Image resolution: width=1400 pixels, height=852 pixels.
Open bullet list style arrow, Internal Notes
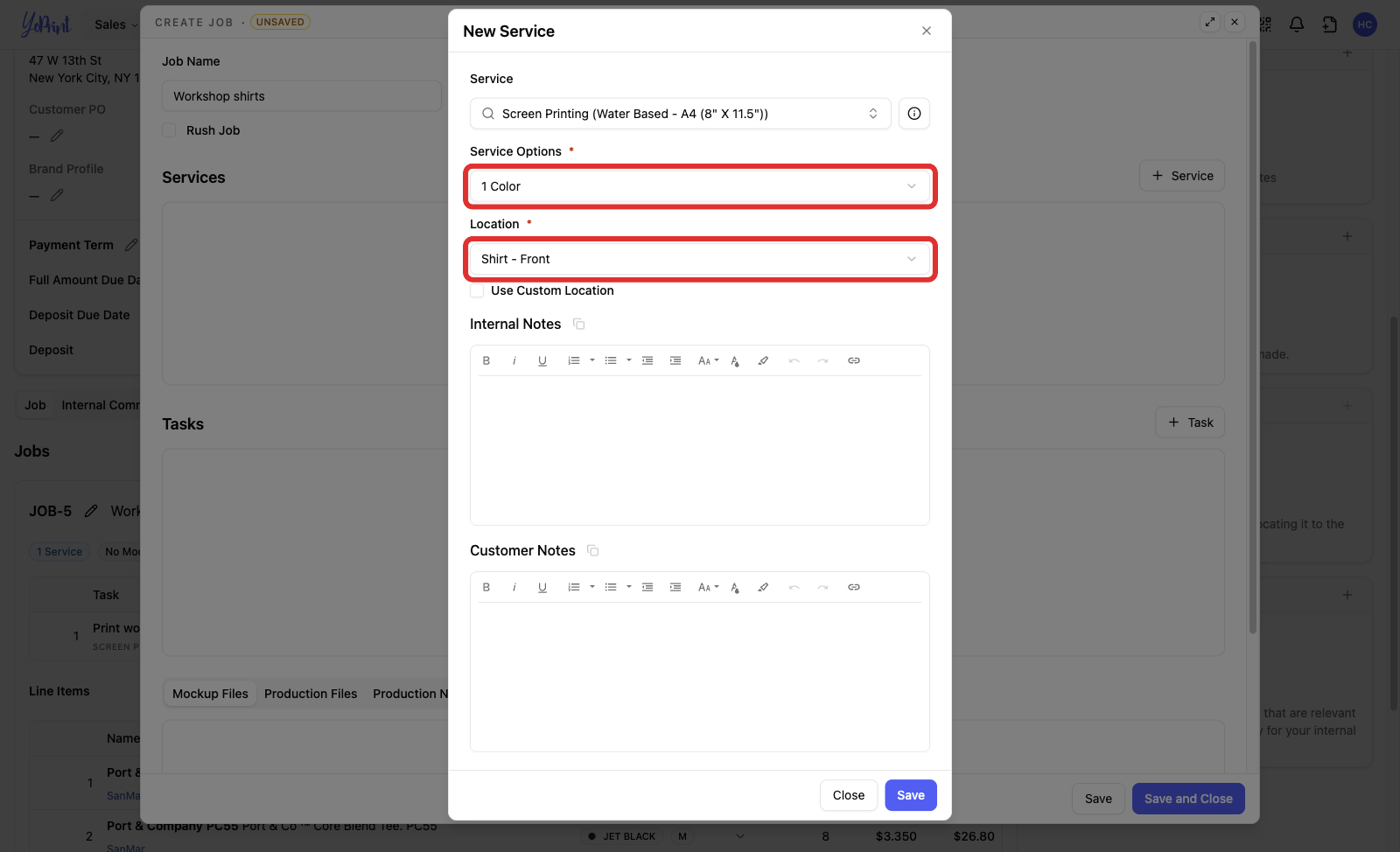click(x=629, y=360)
